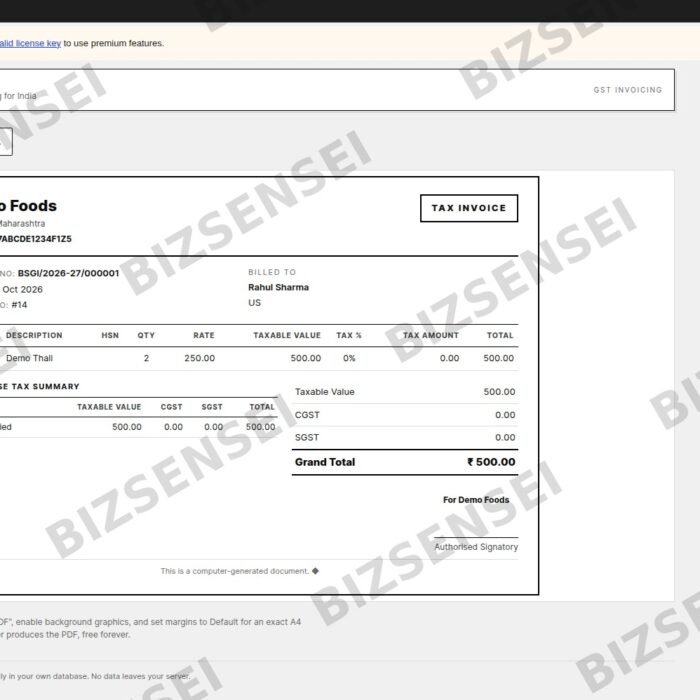Select customer name Rahul Sharma
The height and width of the screenshot is (700, 700).
(279, 287)
